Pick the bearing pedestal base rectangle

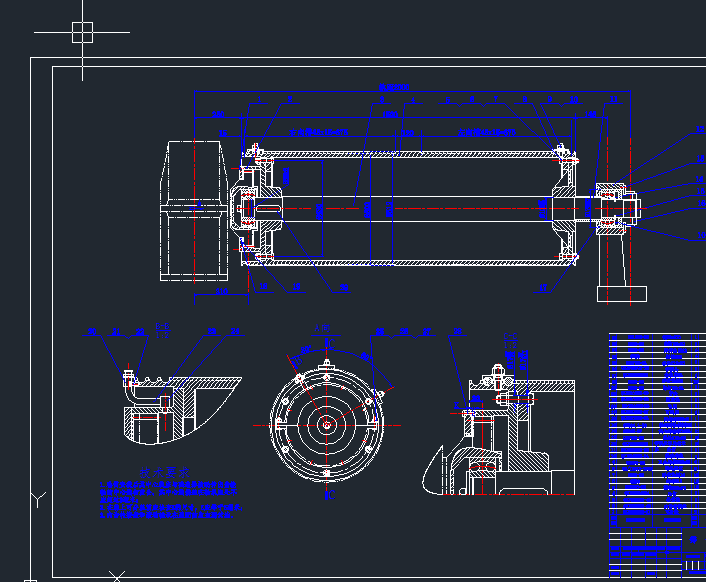click(622, 294)
